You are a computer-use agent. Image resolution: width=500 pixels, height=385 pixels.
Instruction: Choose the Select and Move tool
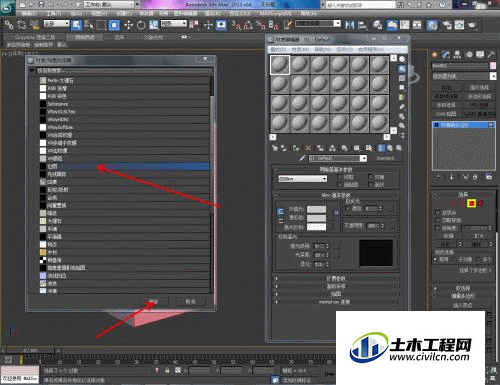(128, 25)
